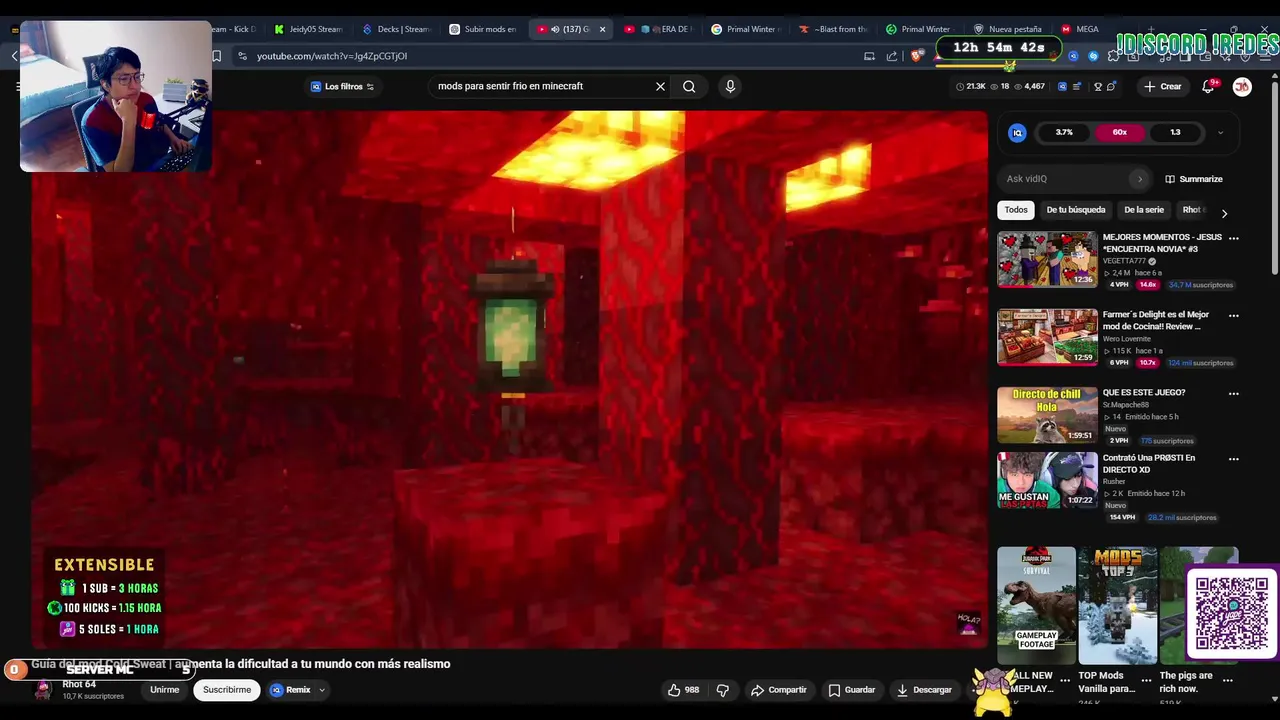The image size is (1280, 720).
Task: Open Jurassic survival gameplay short thumbnail
Action: pyautogui.click(x=1036, y=605)
